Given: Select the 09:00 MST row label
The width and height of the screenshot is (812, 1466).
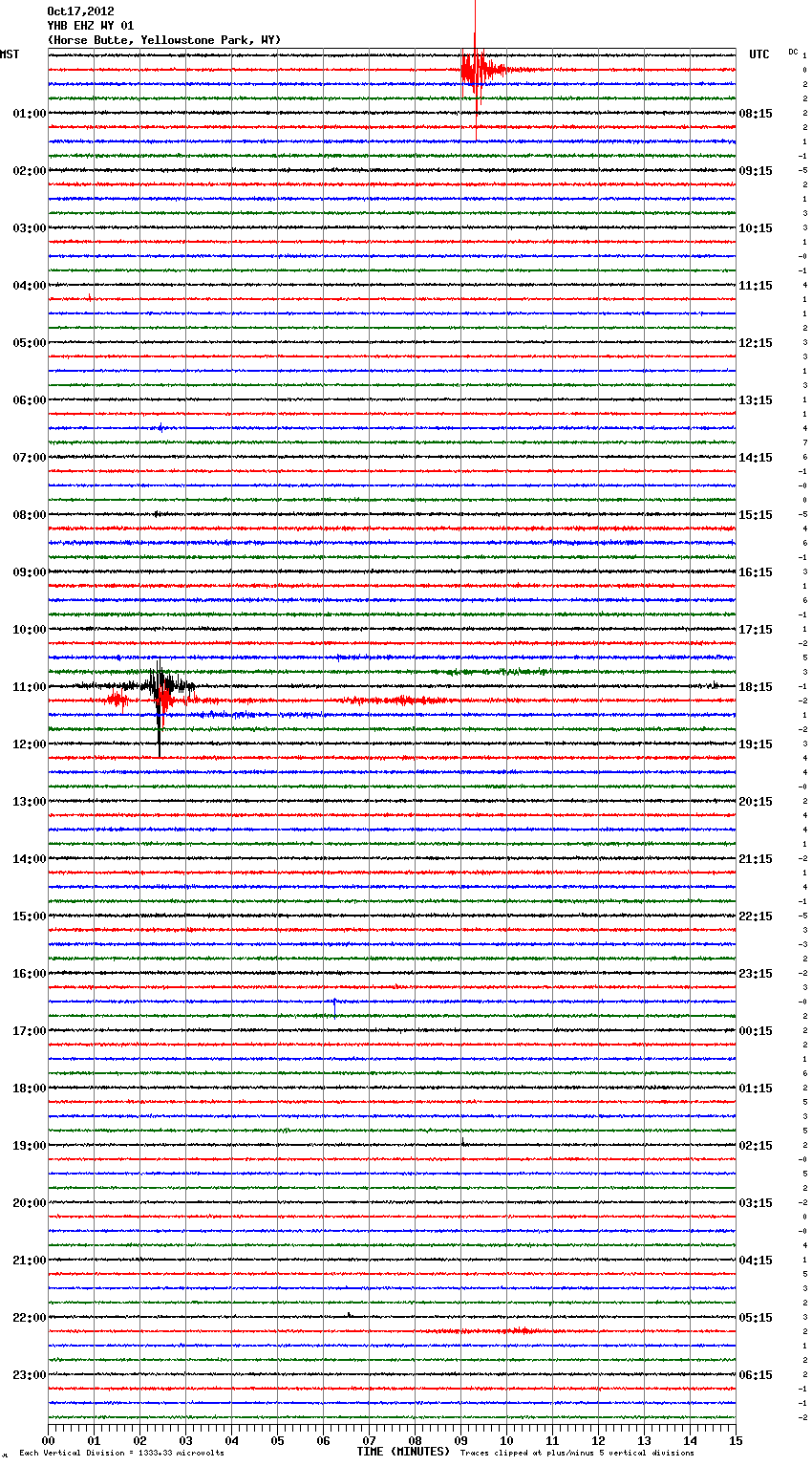Looking at the screenshot, I should [x=30, y=572].
